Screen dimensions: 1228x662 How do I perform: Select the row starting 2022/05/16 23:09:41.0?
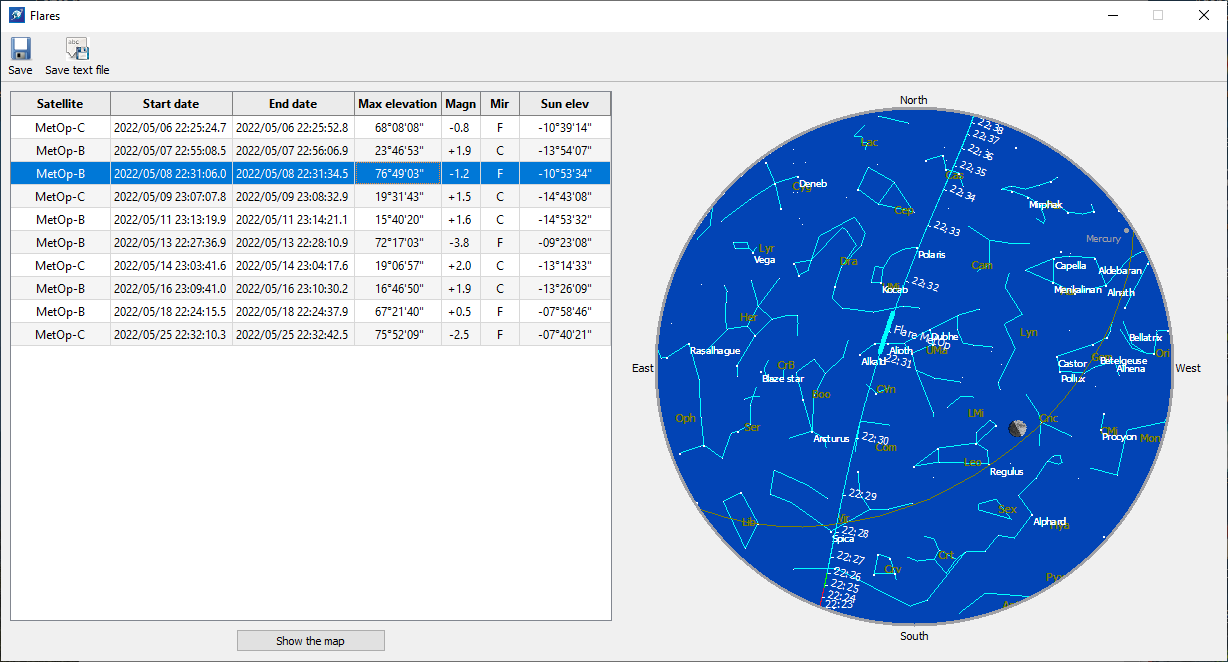(311, 289)
